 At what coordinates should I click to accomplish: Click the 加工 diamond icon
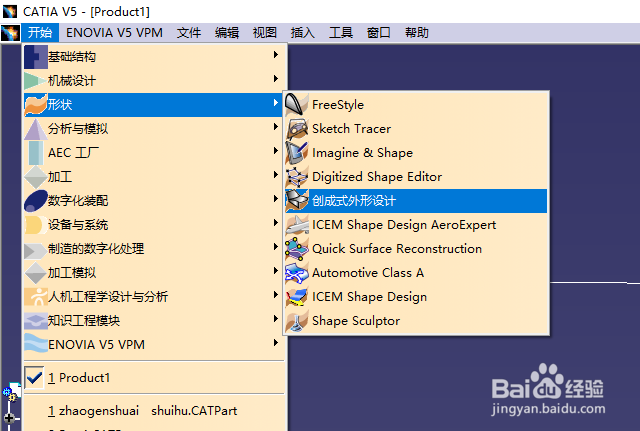click(36, 177)
